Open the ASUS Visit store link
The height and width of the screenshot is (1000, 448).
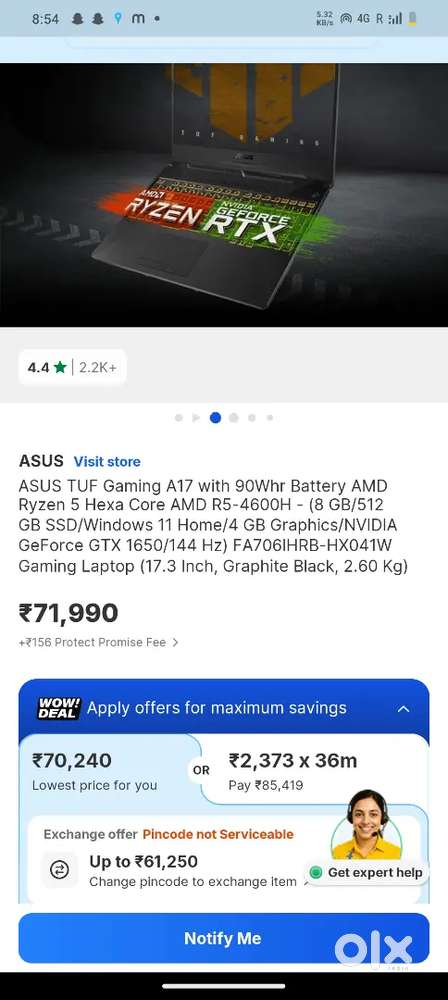point(107,462)
